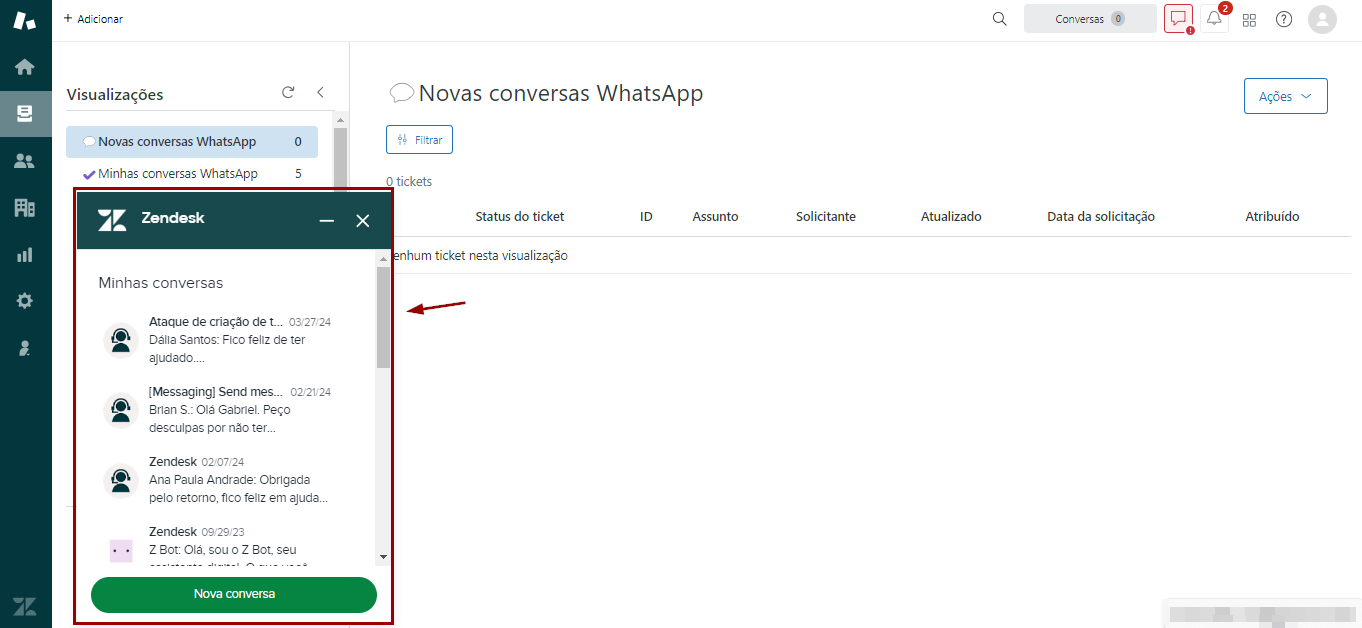This screenshot has width=1362, height=628.
Task: Open the notifications bell icon
Action: pos(1214,19)
